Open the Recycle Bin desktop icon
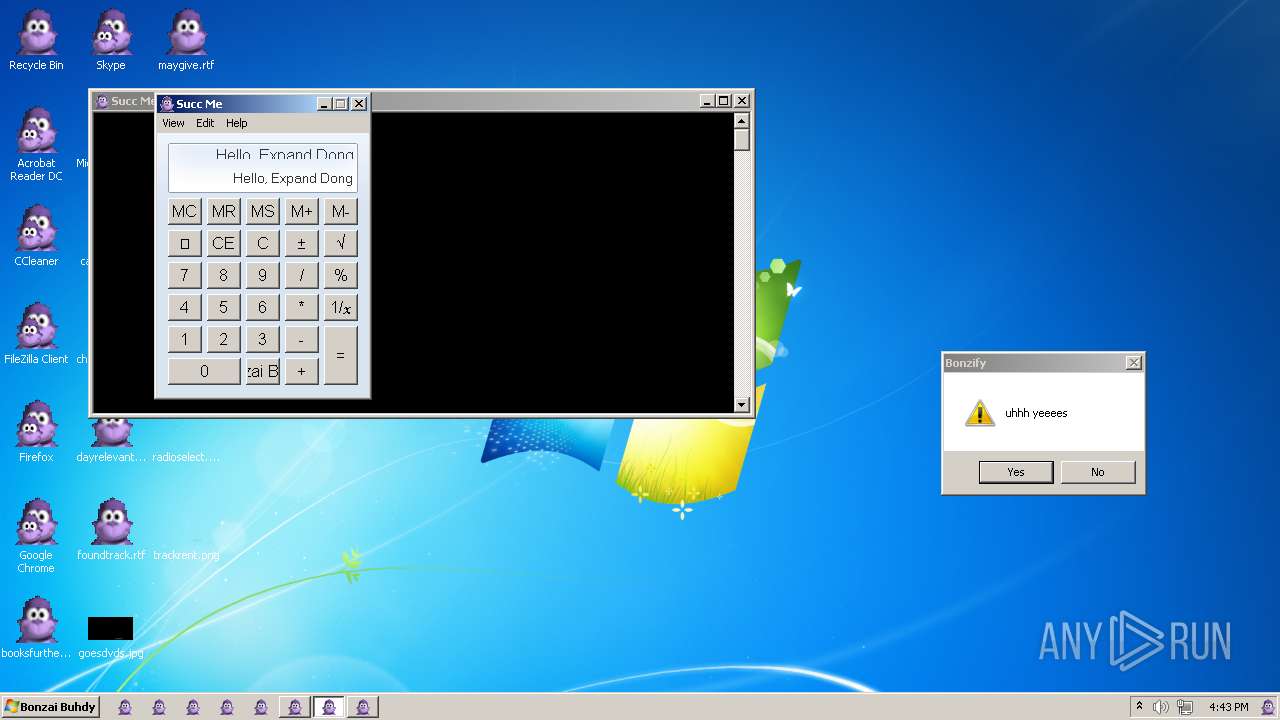Screen dimensions: 1280x720 pos(36,41)
